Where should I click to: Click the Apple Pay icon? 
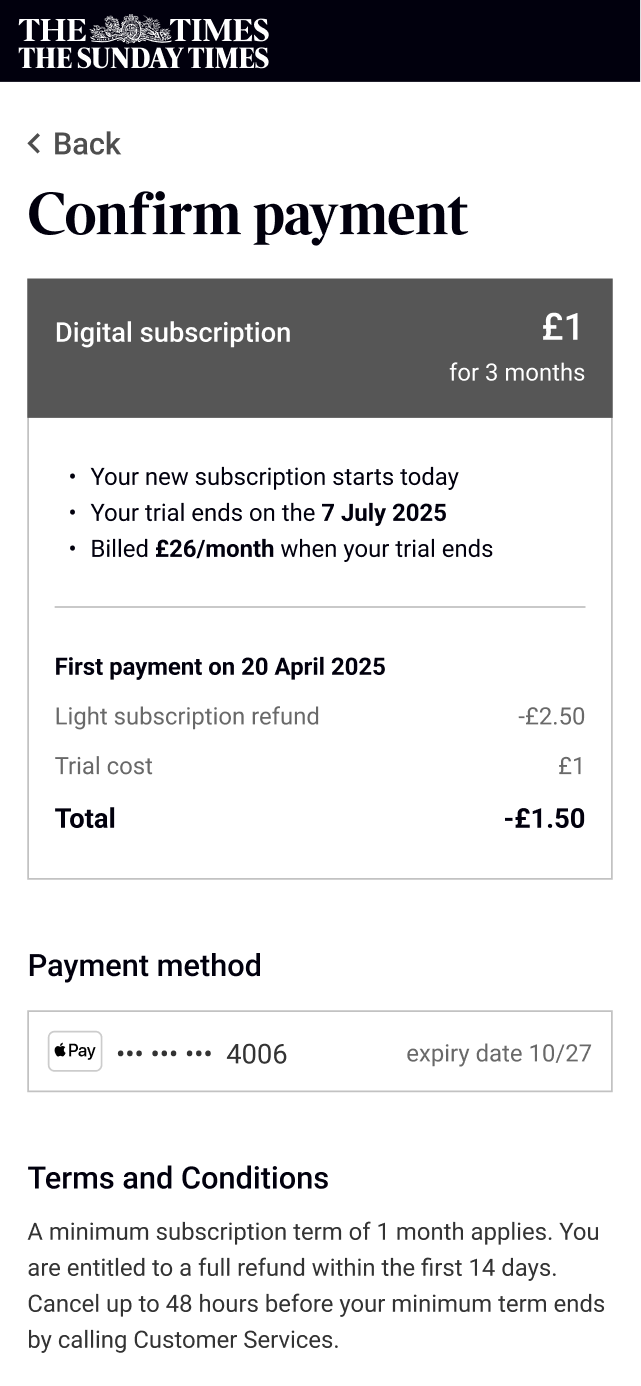[75, 1051]
